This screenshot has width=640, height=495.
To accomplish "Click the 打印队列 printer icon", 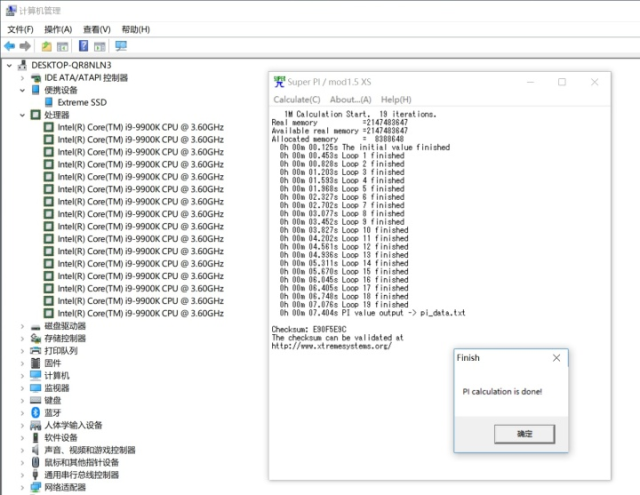I will (36, 351).
